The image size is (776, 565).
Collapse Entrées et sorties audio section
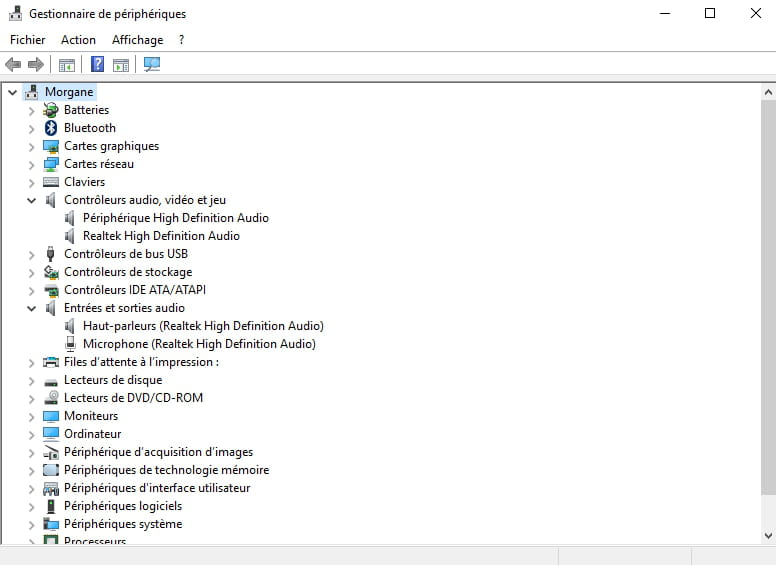31,308
